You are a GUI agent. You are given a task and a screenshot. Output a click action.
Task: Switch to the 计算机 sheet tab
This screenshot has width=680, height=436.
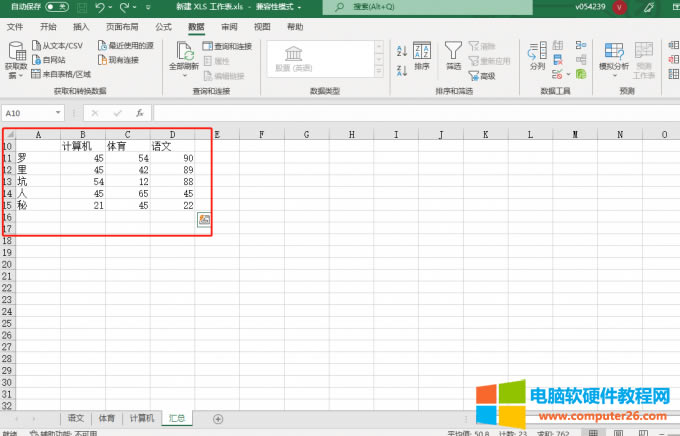tap(141, 418)
